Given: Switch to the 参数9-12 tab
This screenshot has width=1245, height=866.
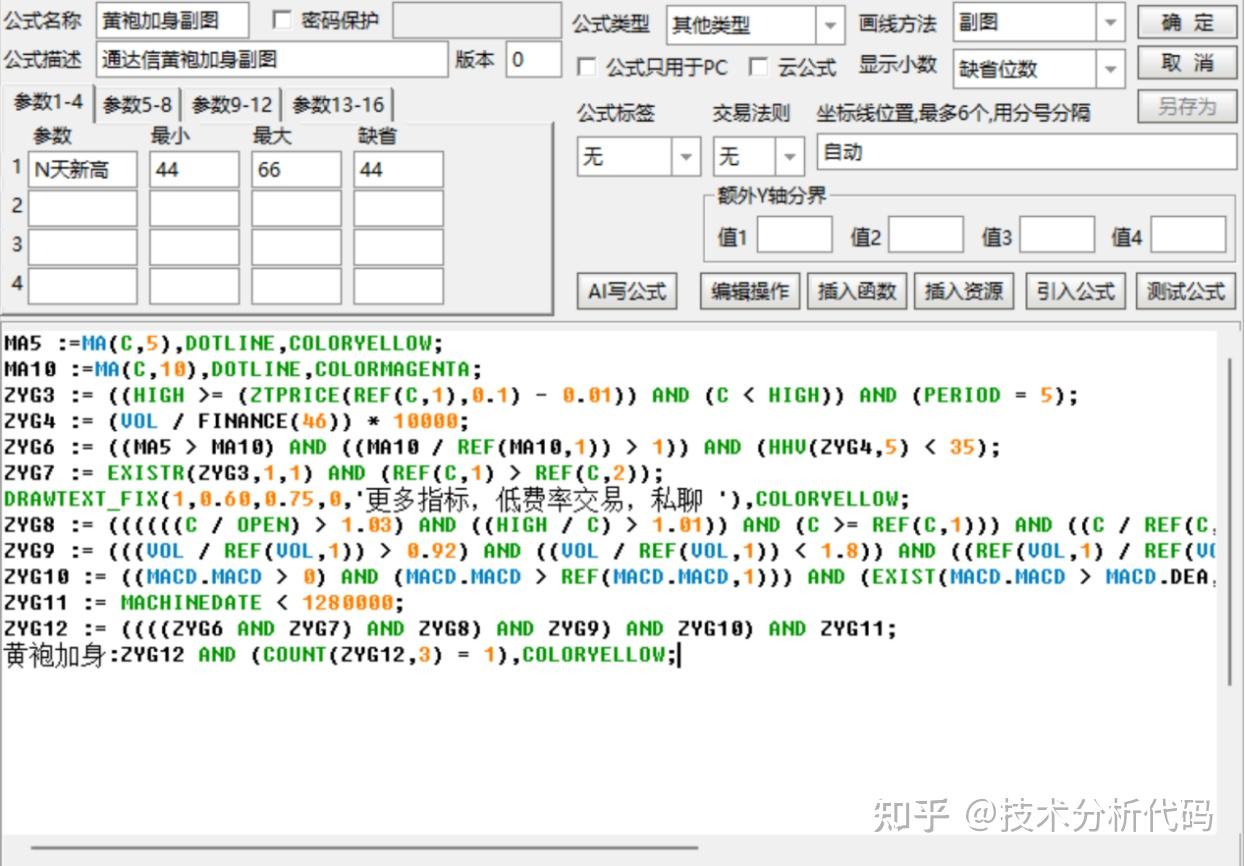Looking at the screenshot, I should pyautogui.click(x=232, y=104).
